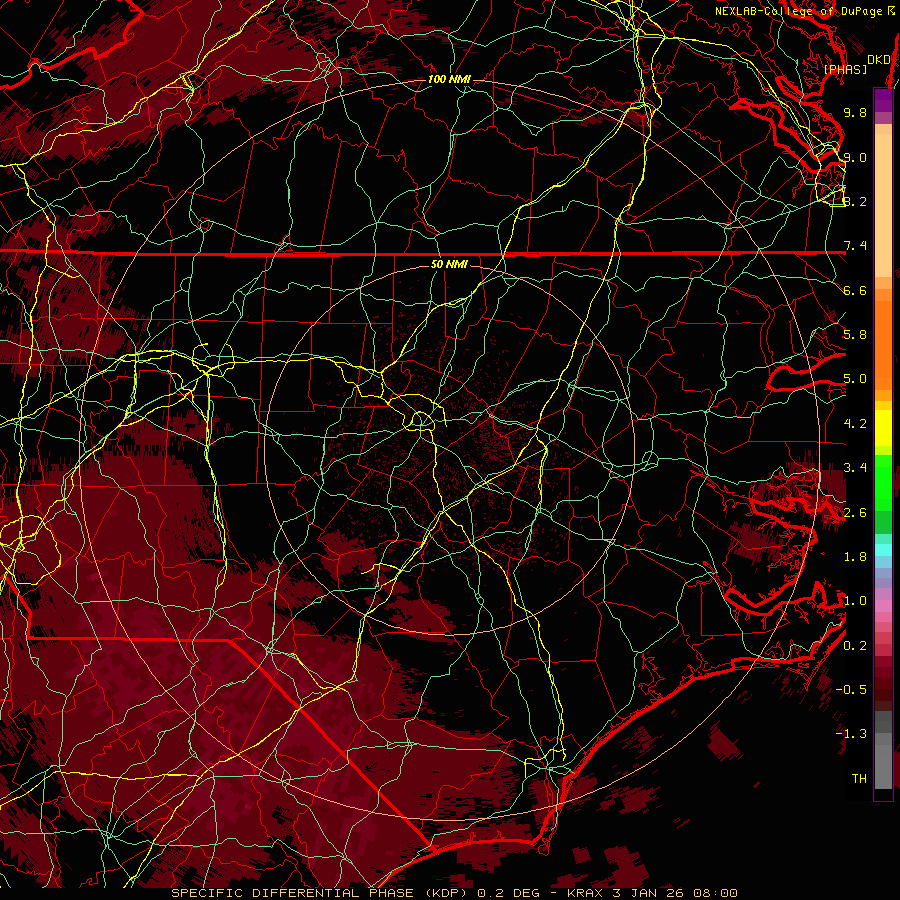Pick the light peach swatch on color bar
The width and height of the screenshot is (900, 900).
[883, 205]
